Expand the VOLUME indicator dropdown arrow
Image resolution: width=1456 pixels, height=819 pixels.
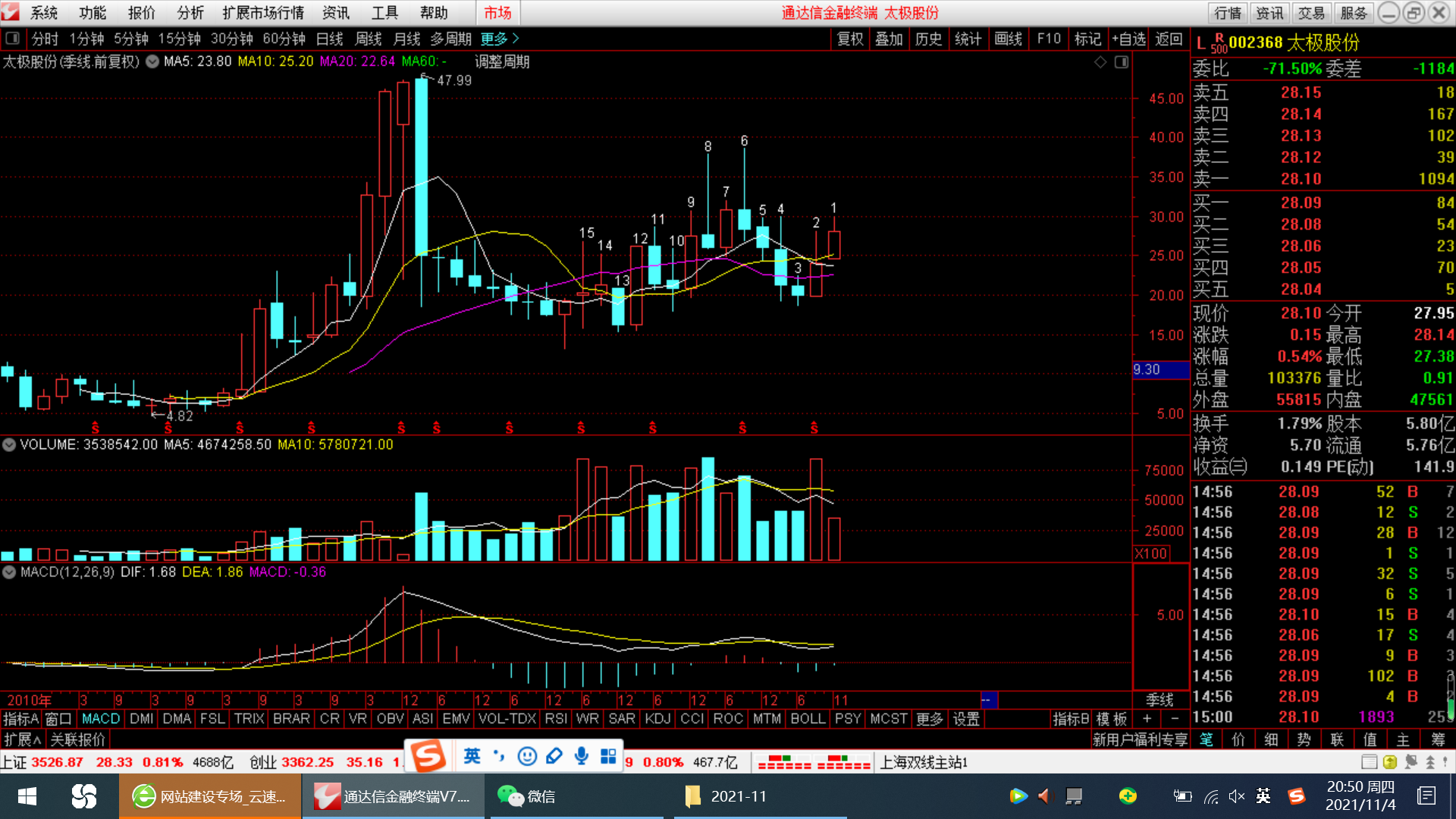click(9, 445)
